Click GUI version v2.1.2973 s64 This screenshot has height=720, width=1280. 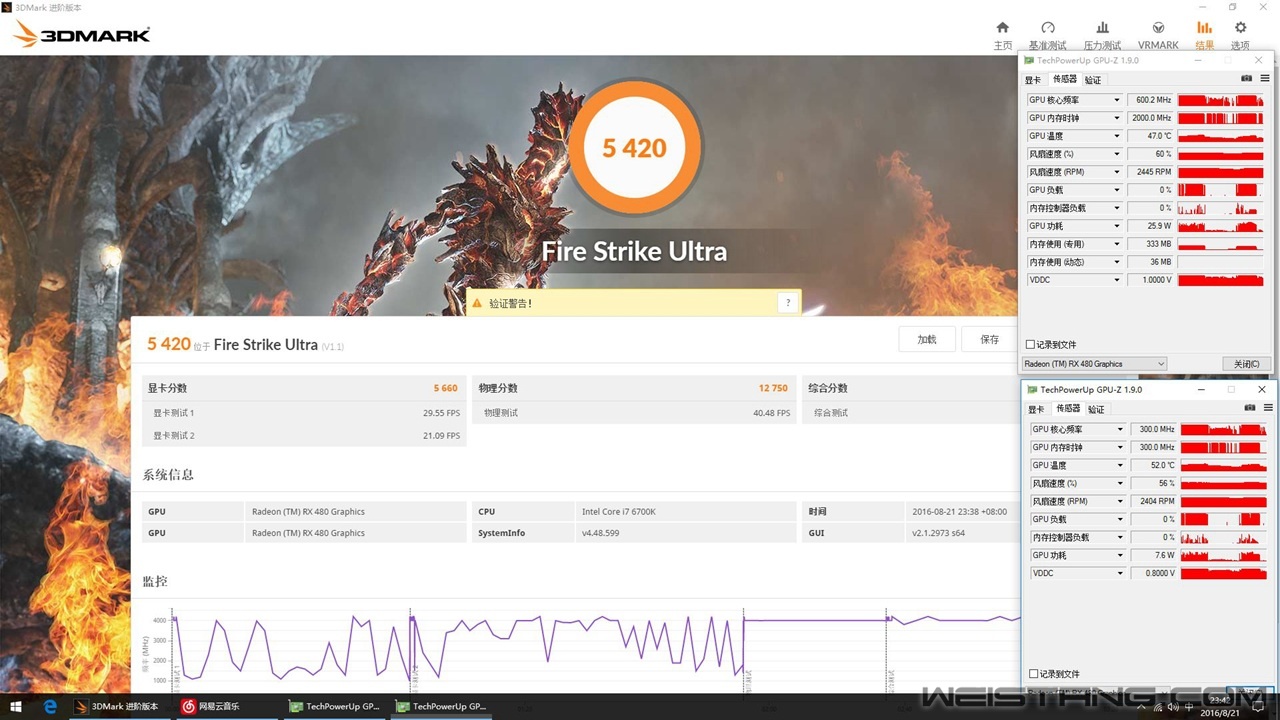[x=938, y=533]
